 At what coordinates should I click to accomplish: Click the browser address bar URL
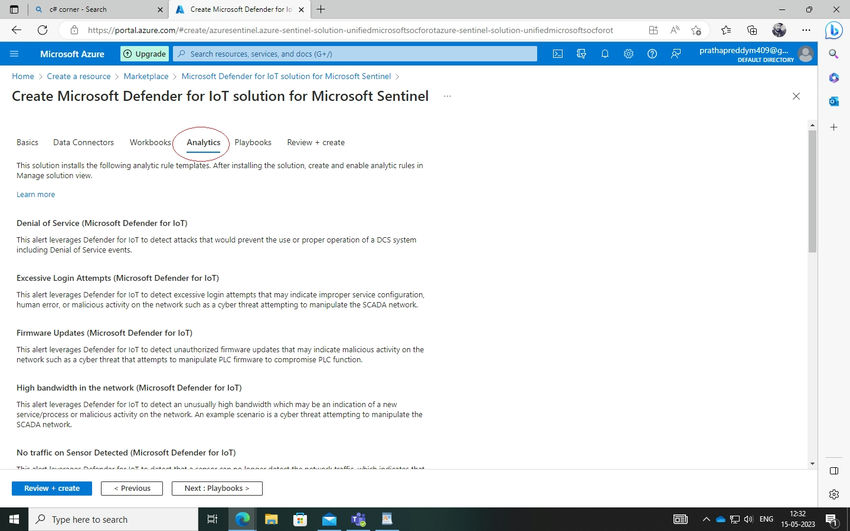coord(350,30)
